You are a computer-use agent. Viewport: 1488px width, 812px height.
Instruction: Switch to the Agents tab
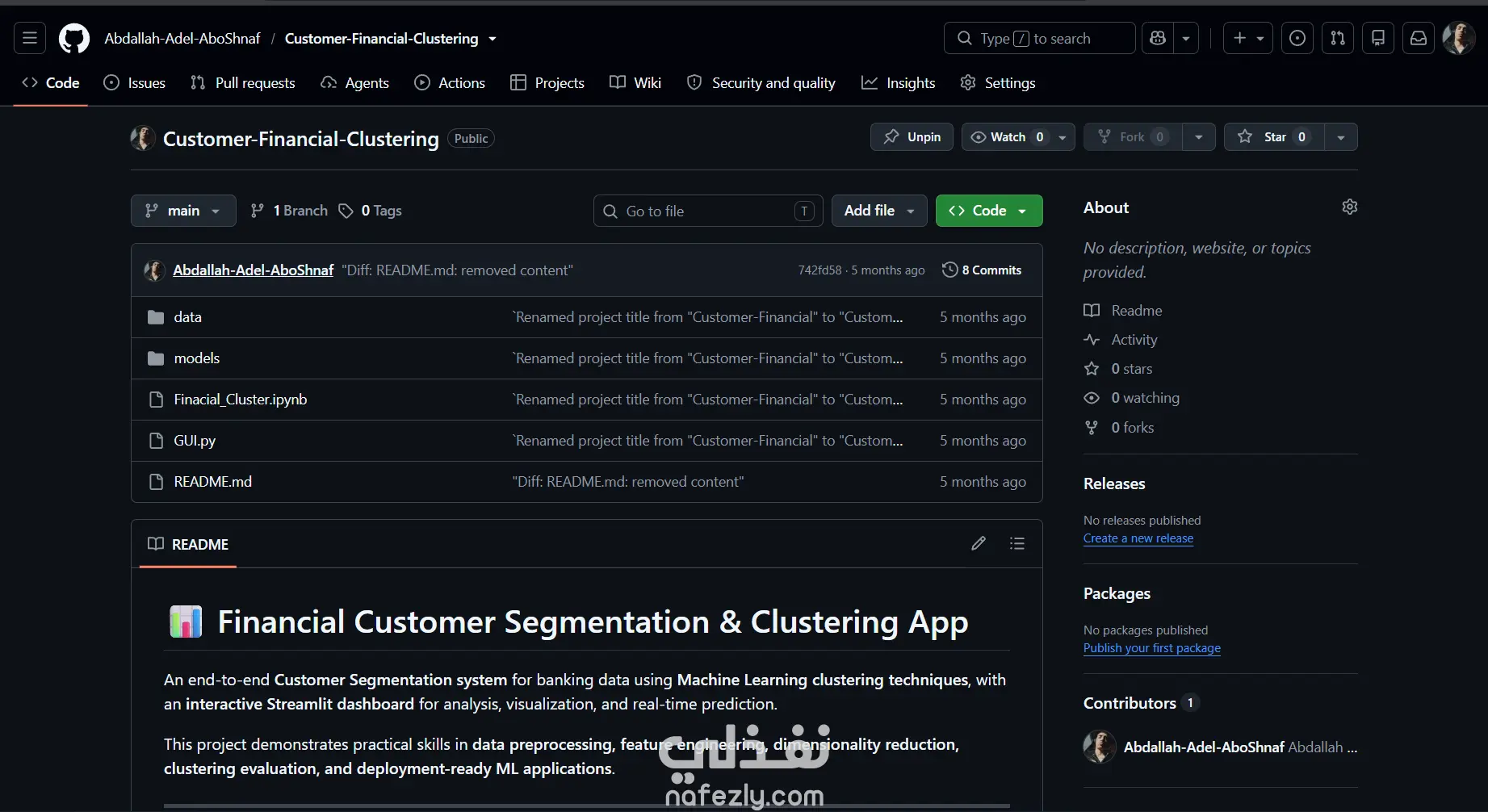[354, 82]
